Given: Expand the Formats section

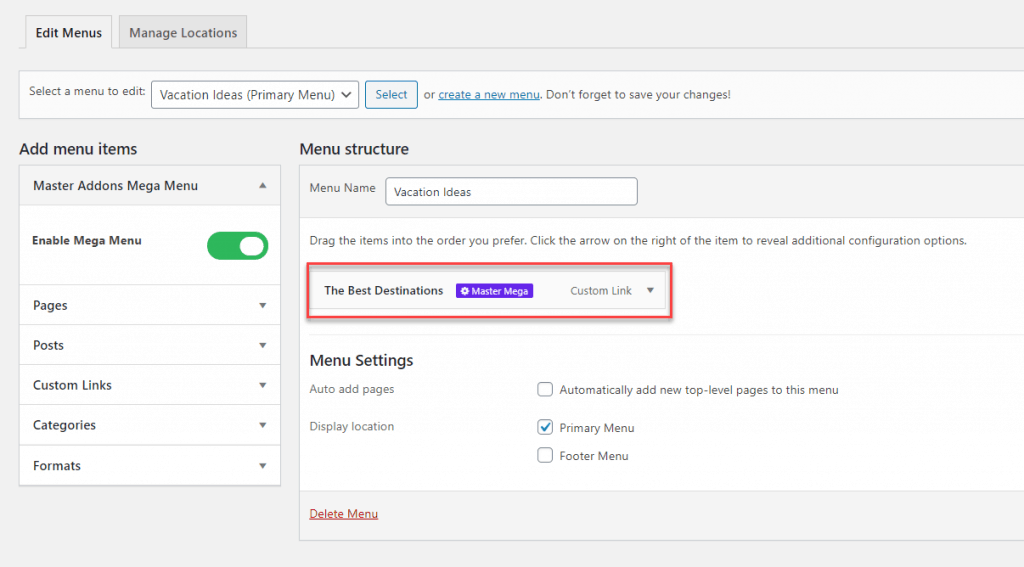Looking at the screenshot, I should (x=262, y=466).
